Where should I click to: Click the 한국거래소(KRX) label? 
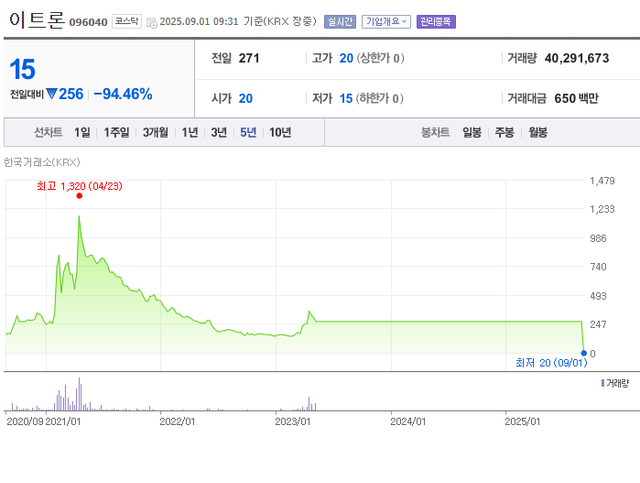tap(42, 162)
